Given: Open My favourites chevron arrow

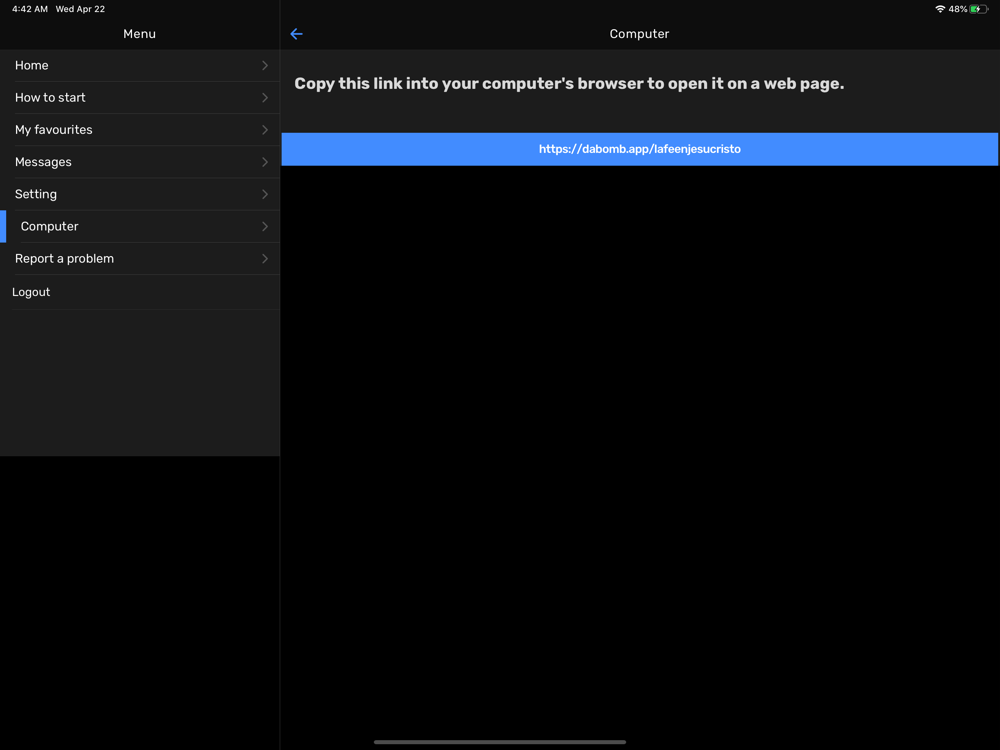Looking at the screenshot, I should point(265,129).
